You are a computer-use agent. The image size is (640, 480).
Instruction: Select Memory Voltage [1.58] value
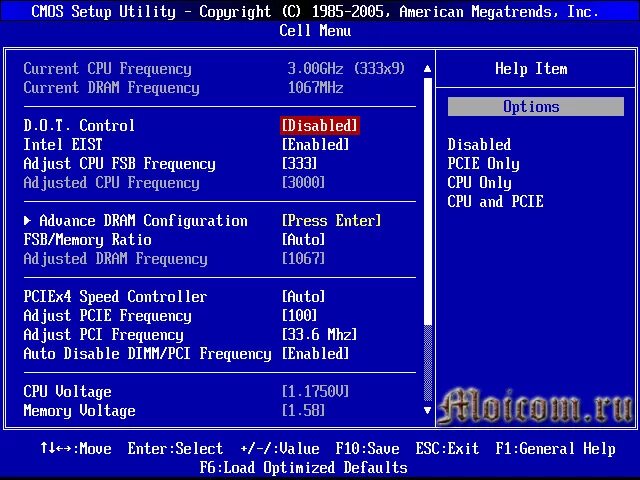click(303, 411)
